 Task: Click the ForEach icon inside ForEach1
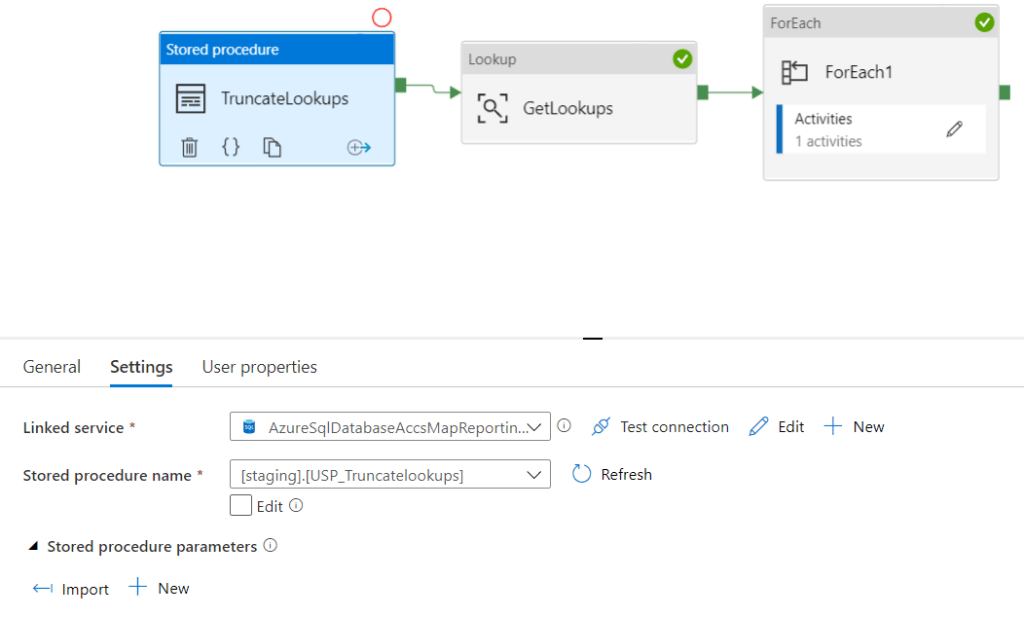point(795,71)
